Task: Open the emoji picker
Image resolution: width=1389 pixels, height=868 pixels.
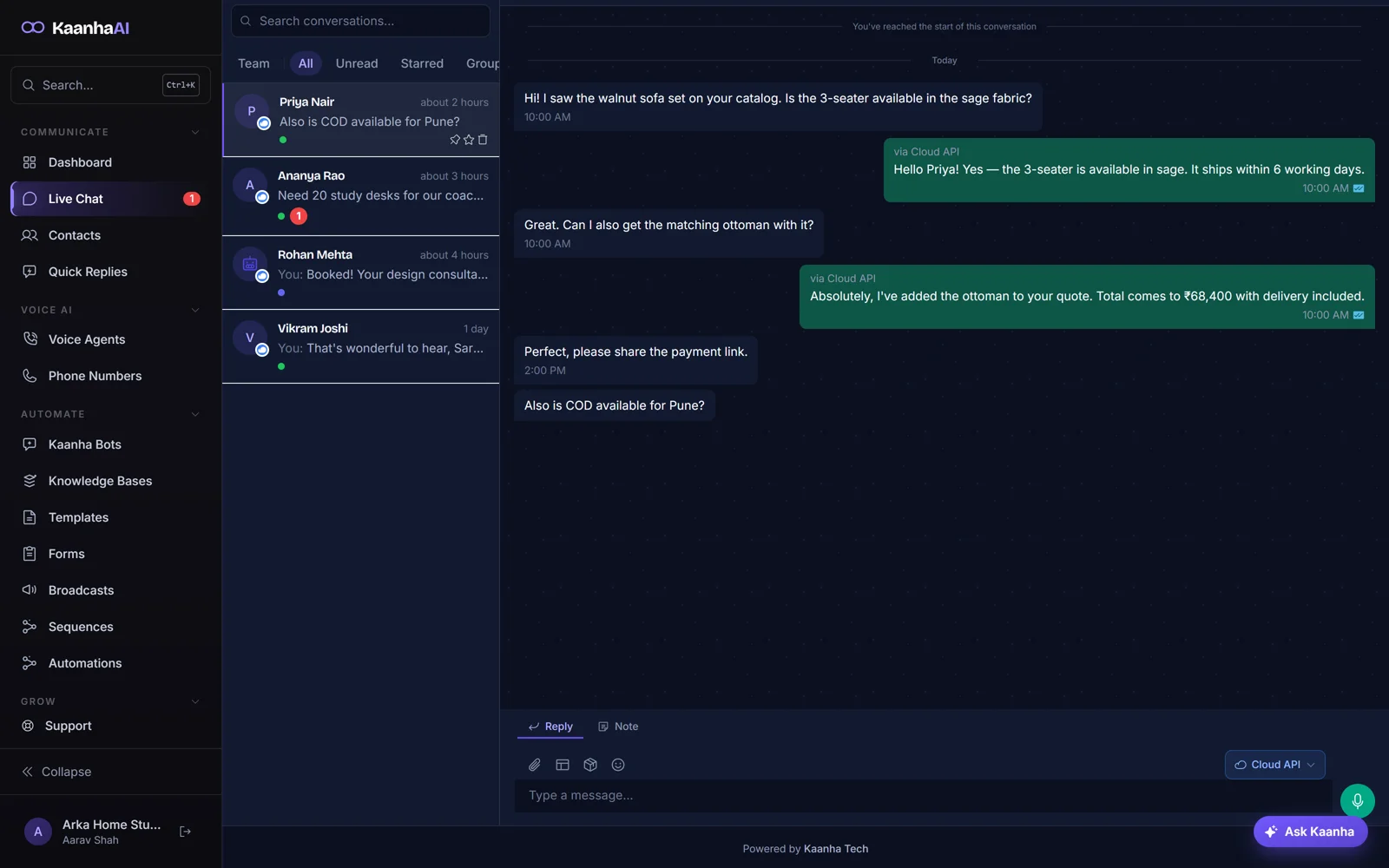Action: (618, 765)
